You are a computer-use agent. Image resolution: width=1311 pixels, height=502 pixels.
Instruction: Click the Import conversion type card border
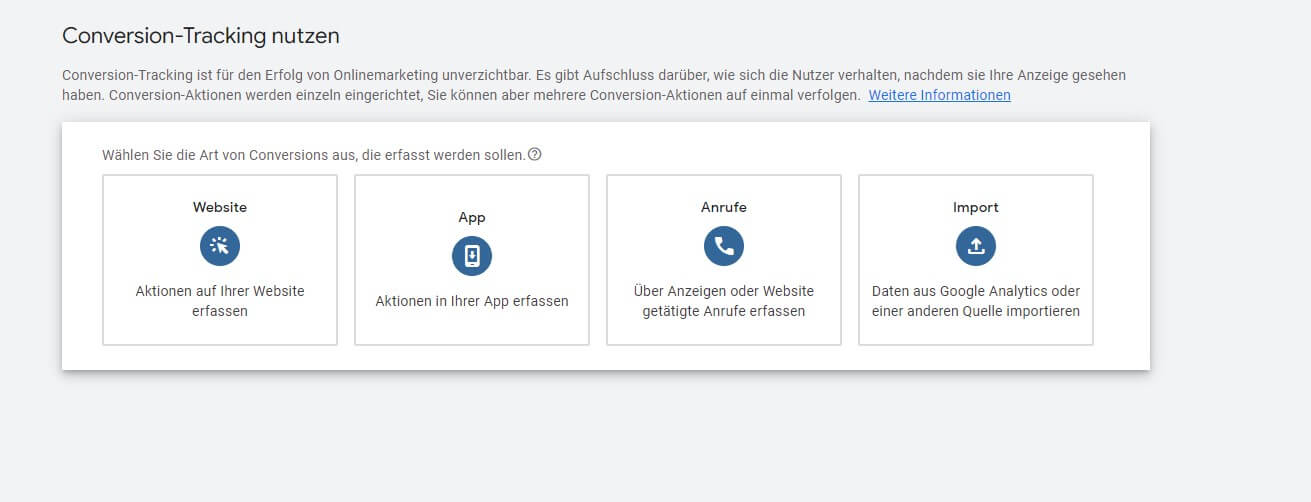(976, 260)
